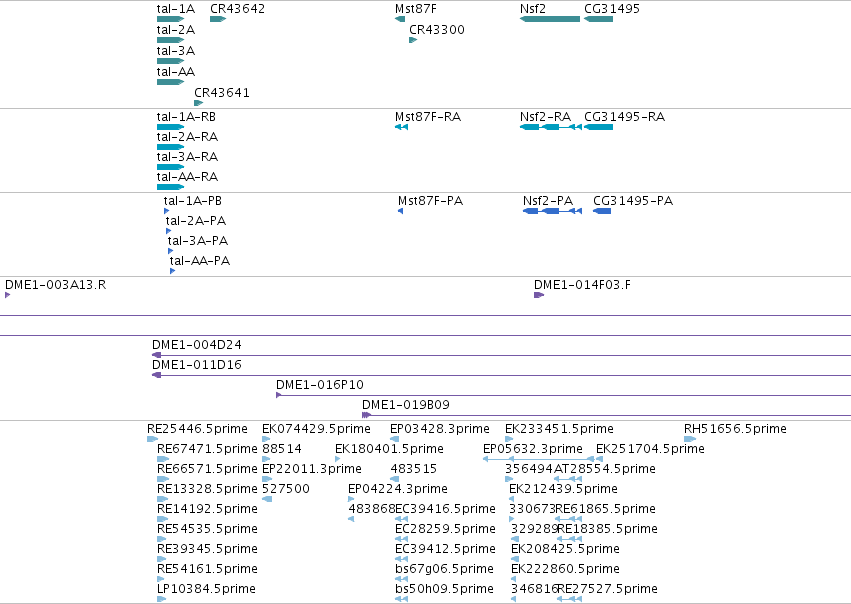Select the EP04224.3prime EST

coord(351,499)
